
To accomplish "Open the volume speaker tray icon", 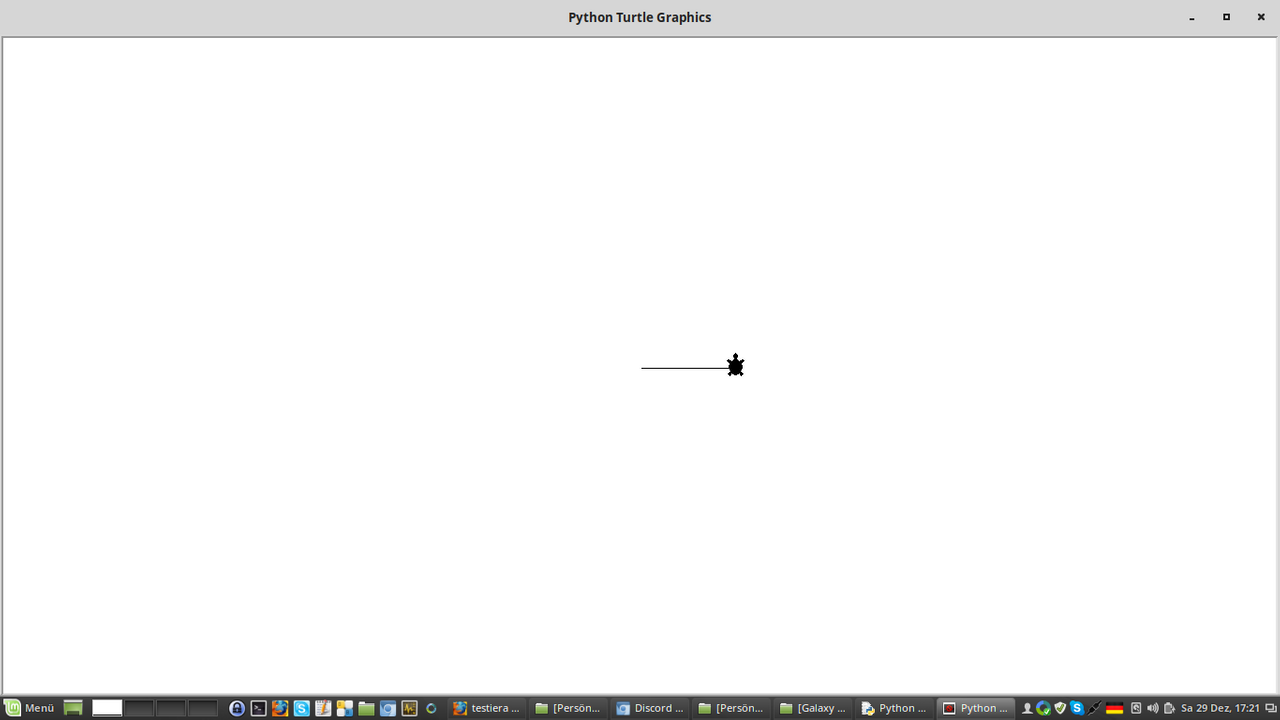I will 1152,708.
